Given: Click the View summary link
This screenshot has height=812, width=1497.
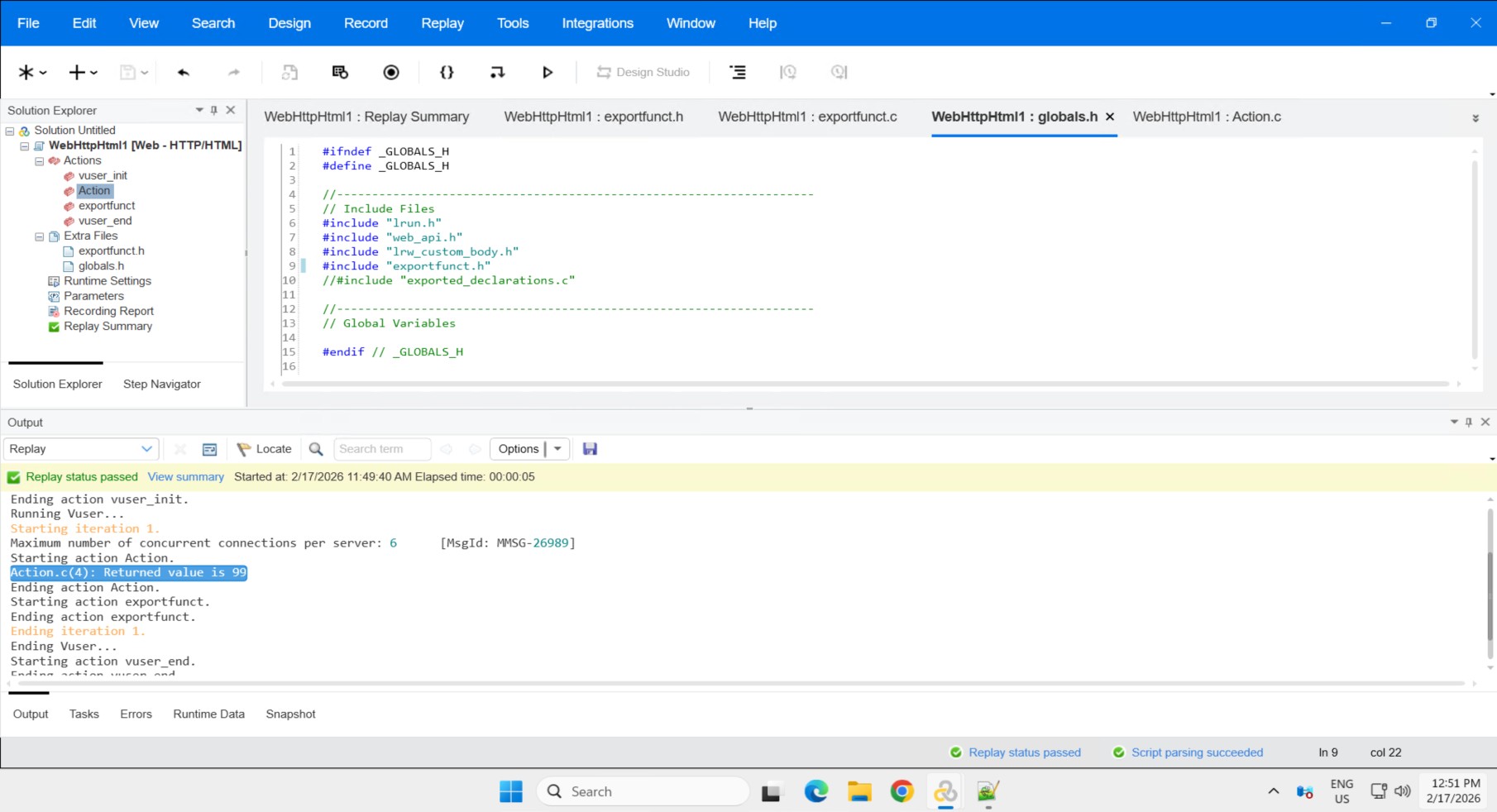Looking at the screenshot, I should click(186, 477).
